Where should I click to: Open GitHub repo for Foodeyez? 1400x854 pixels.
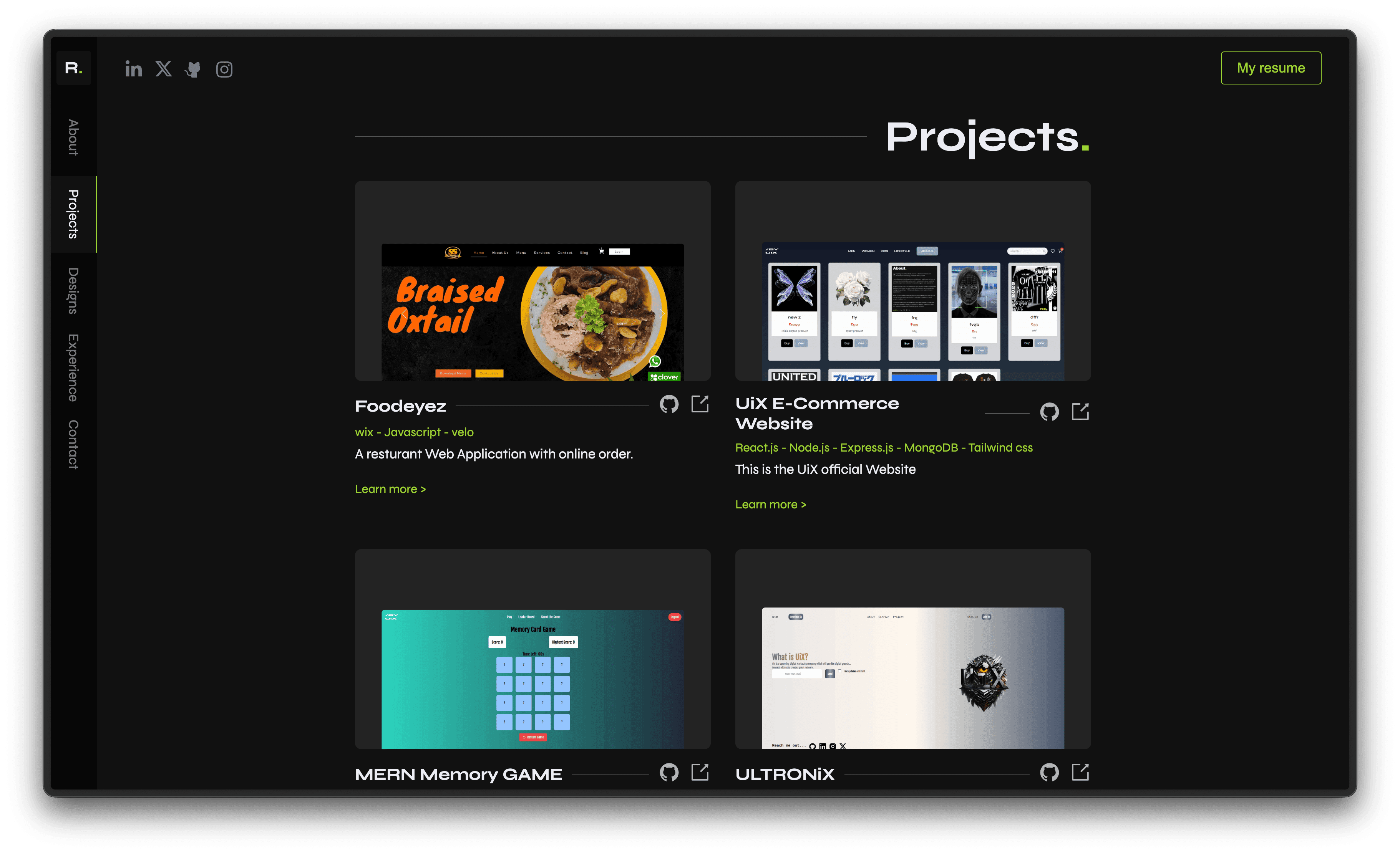coord(669,405)
